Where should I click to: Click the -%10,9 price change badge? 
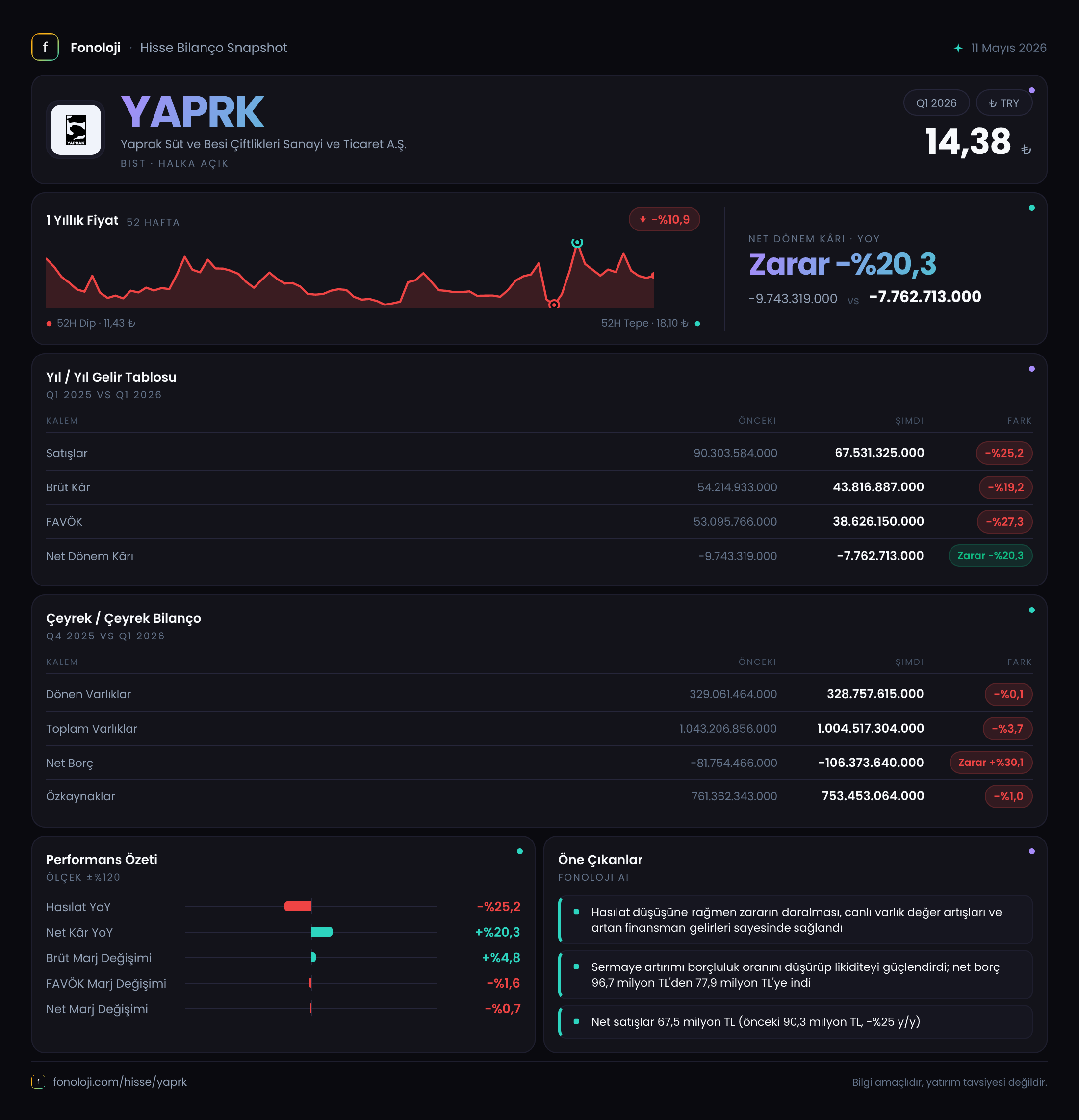664,219
